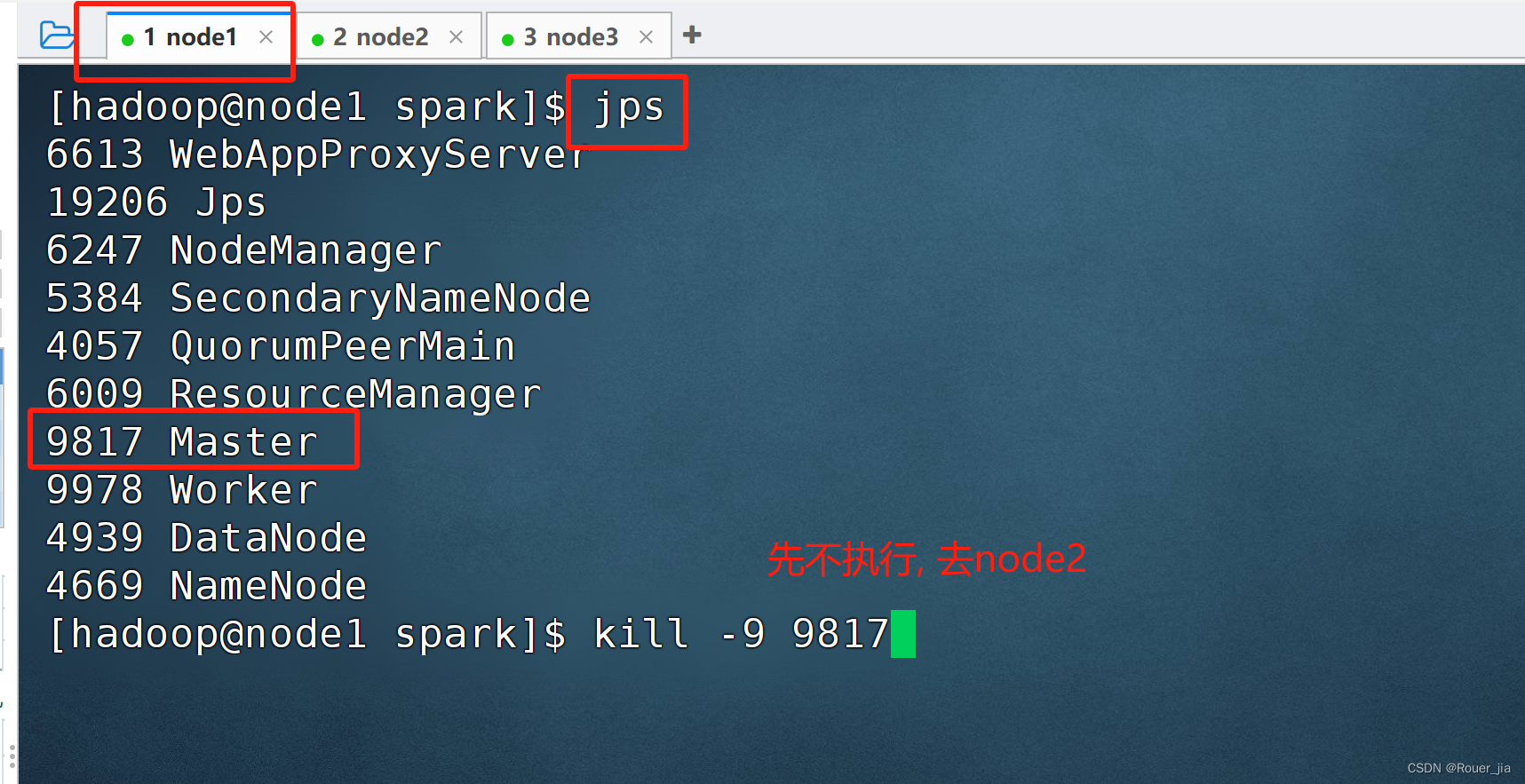Viewport: 1525px width, 784px height.
Task: Click the green terminal cursor block
Action: 903,634
